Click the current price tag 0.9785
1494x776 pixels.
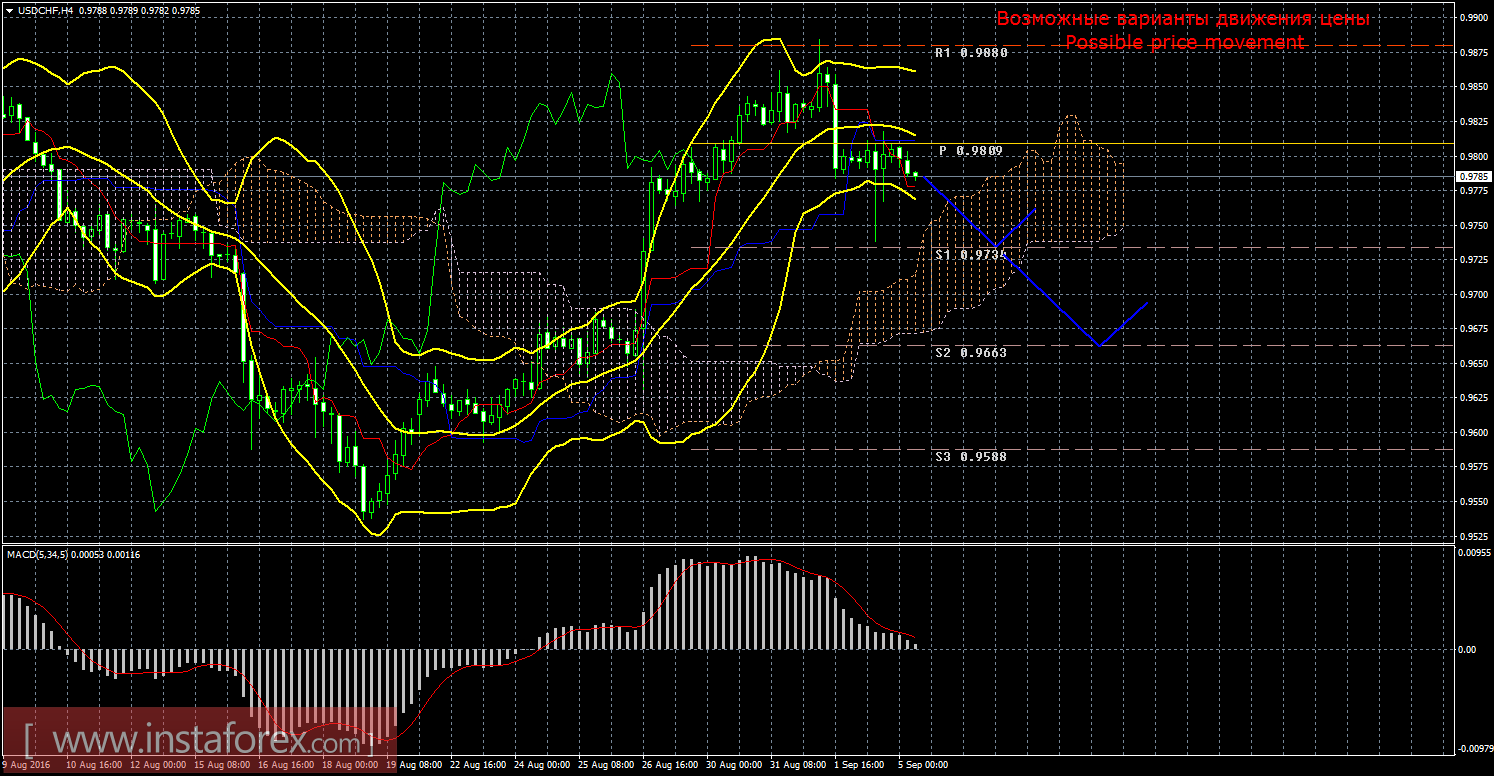1472,177
